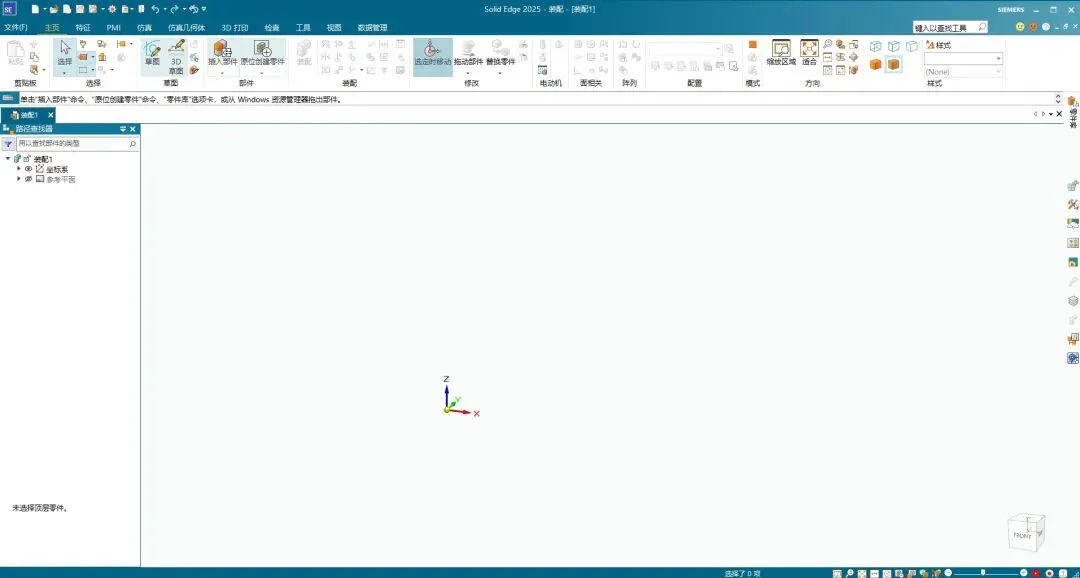
Task: Switch to the Data Management (数据管理) tab
Action: coord(372,28)
